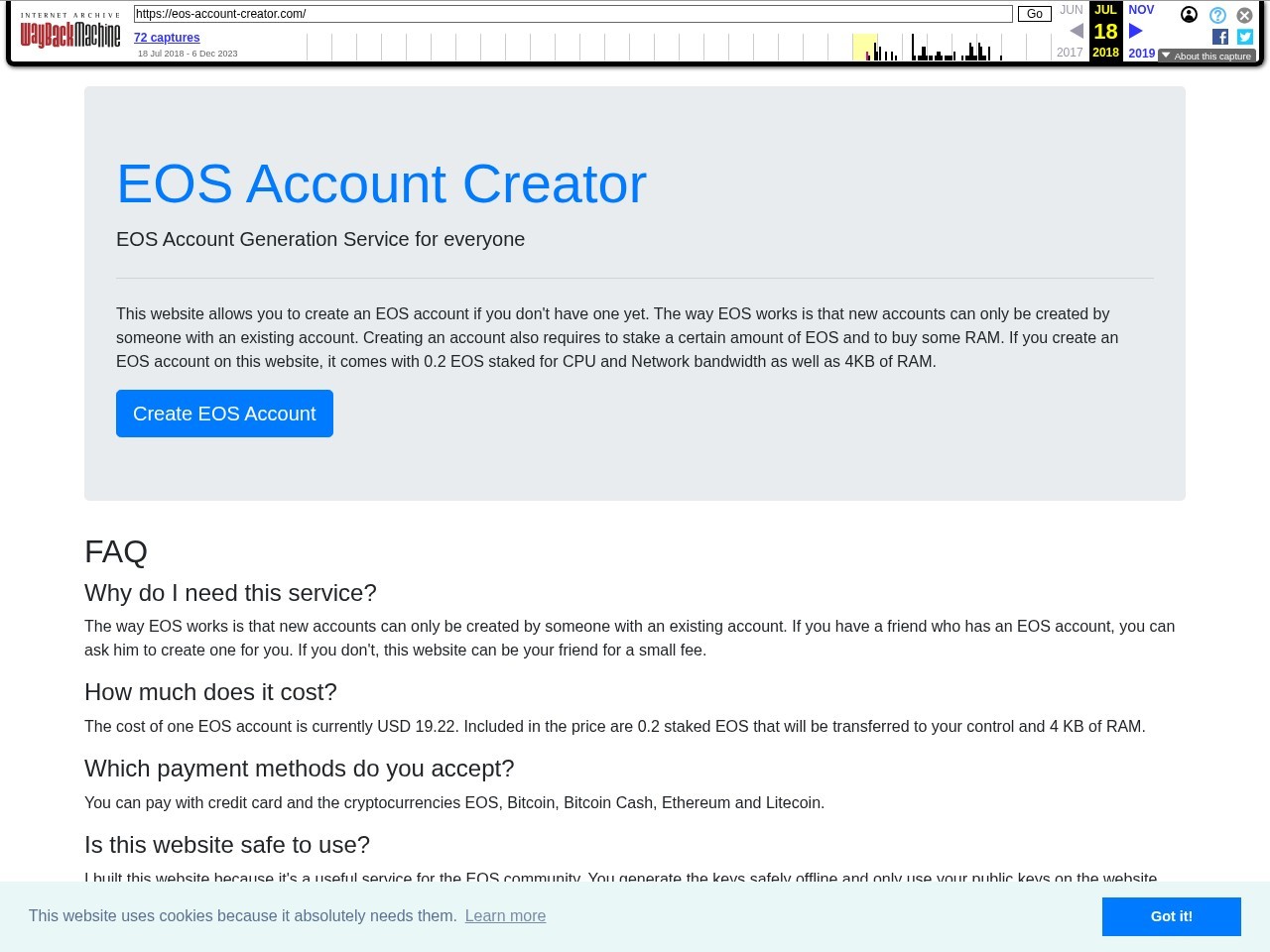Dismiss cookie banner with Got it!
Viewport: 1270px width, 952px height.
click(1171, 916)
